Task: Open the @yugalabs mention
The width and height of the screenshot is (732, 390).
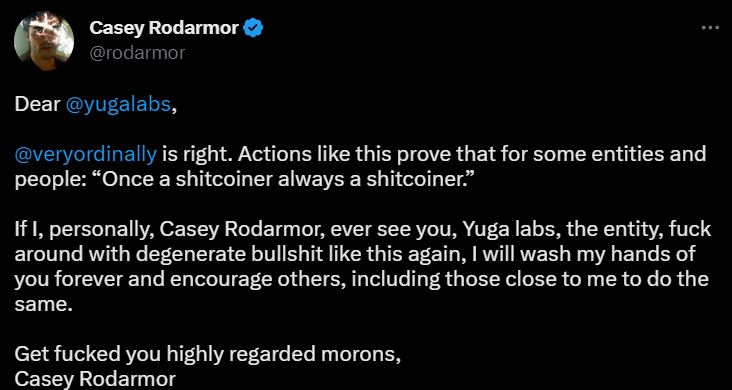Action: click(118, 105)
